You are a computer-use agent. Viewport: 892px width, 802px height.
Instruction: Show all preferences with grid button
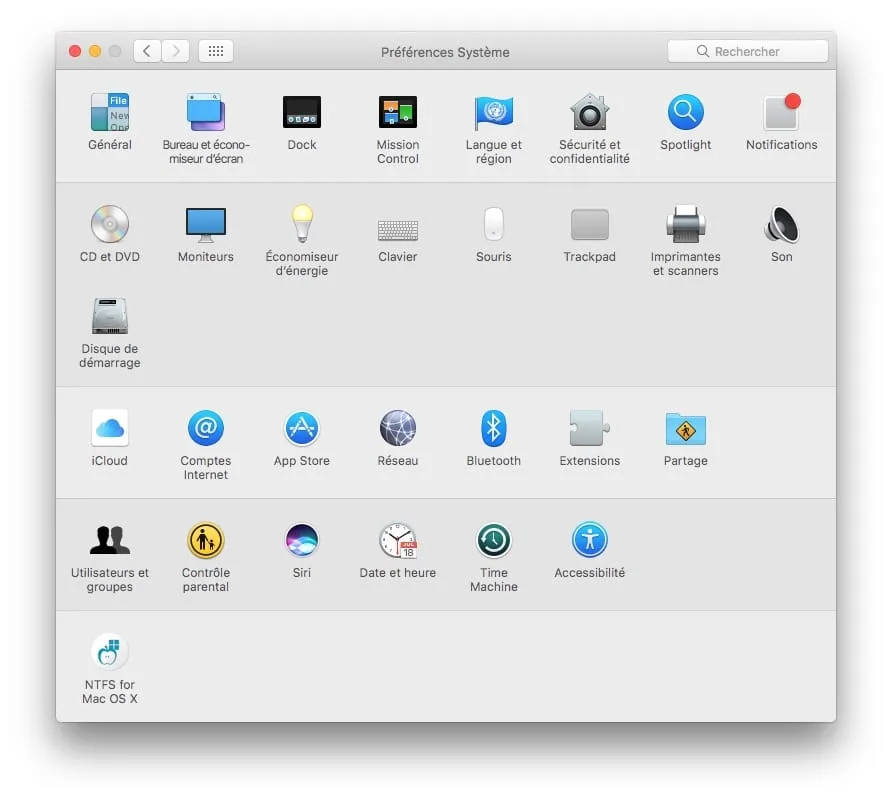click(216, 51)
